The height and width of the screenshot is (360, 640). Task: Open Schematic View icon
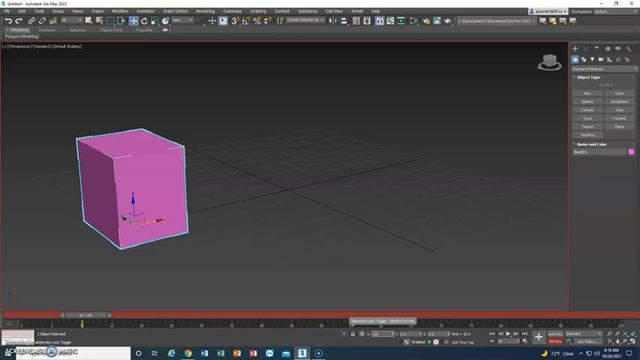point(401,21)
